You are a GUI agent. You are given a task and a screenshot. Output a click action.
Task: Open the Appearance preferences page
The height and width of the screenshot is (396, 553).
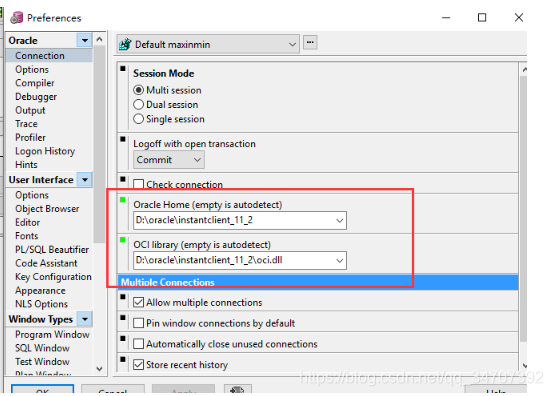click(x=40, y=291)
